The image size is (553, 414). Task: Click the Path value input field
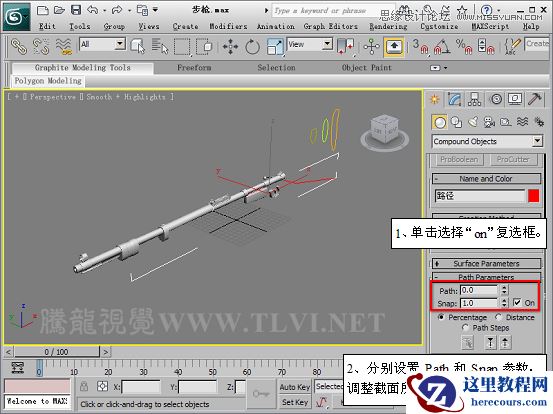pyautogui.click(x=479, y=290)
